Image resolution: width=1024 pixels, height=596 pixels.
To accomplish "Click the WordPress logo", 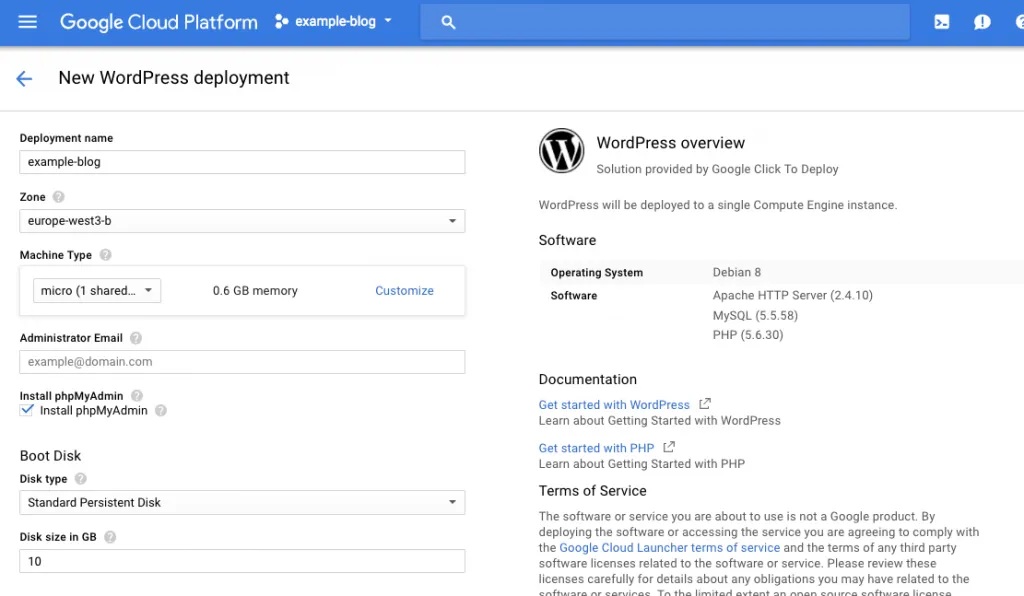I will (x=562, y=151).
